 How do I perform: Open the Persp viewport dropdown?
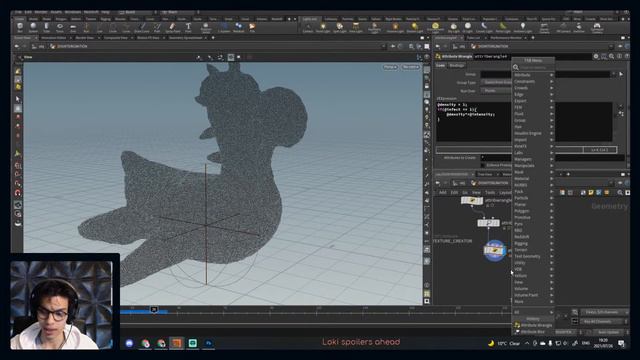[390, 67]
